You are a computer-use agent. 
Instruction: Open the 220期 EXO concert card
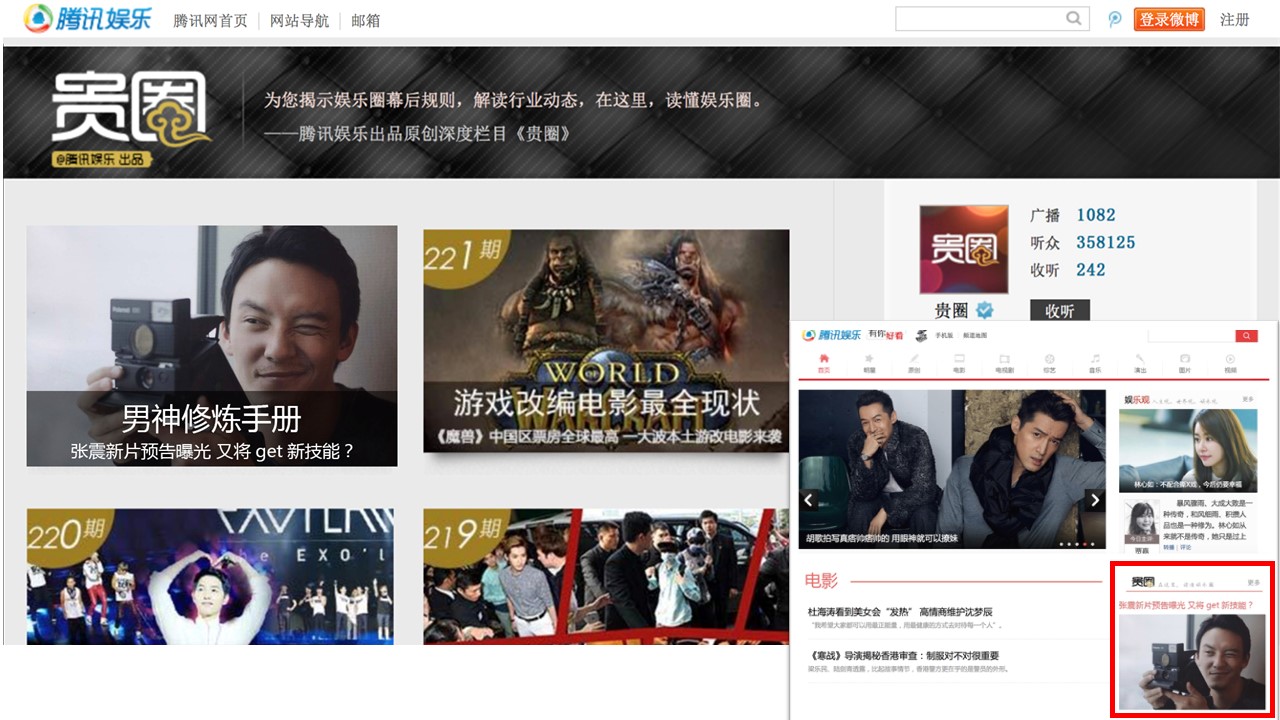210,577
